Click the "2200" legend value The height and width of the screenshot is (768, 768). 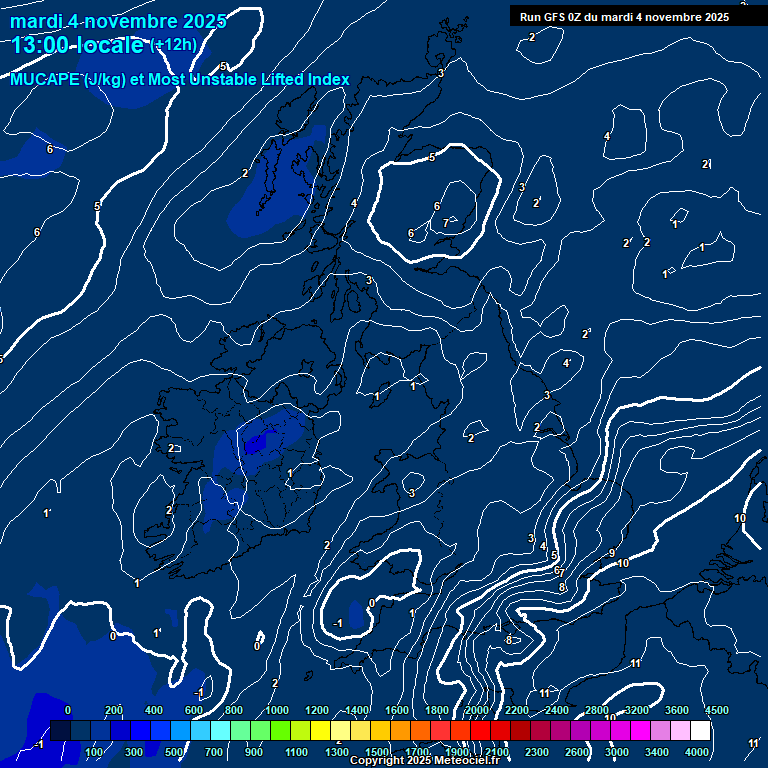[517, 710]
